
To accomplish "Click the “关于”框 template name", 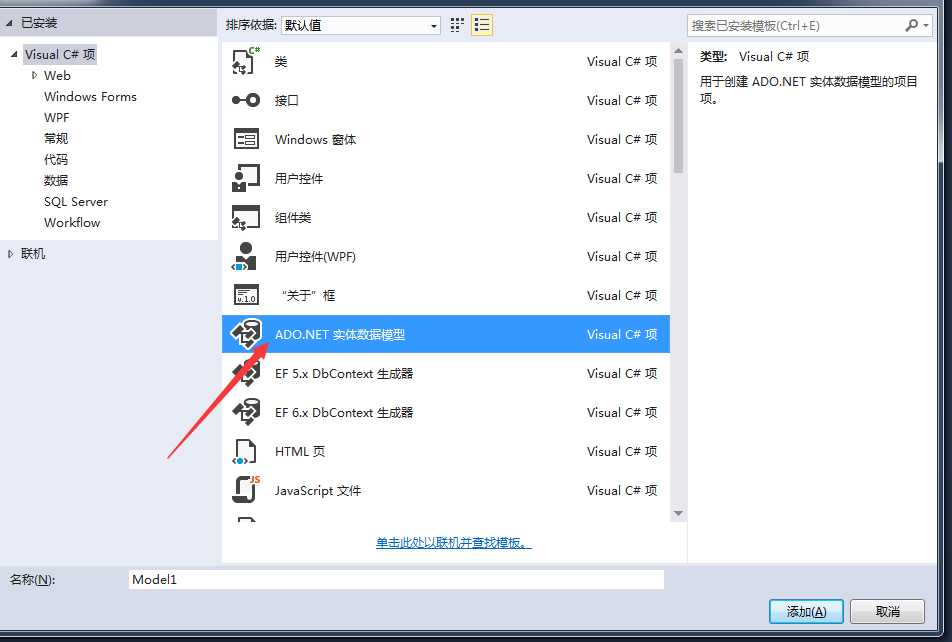I will point(308,295).
